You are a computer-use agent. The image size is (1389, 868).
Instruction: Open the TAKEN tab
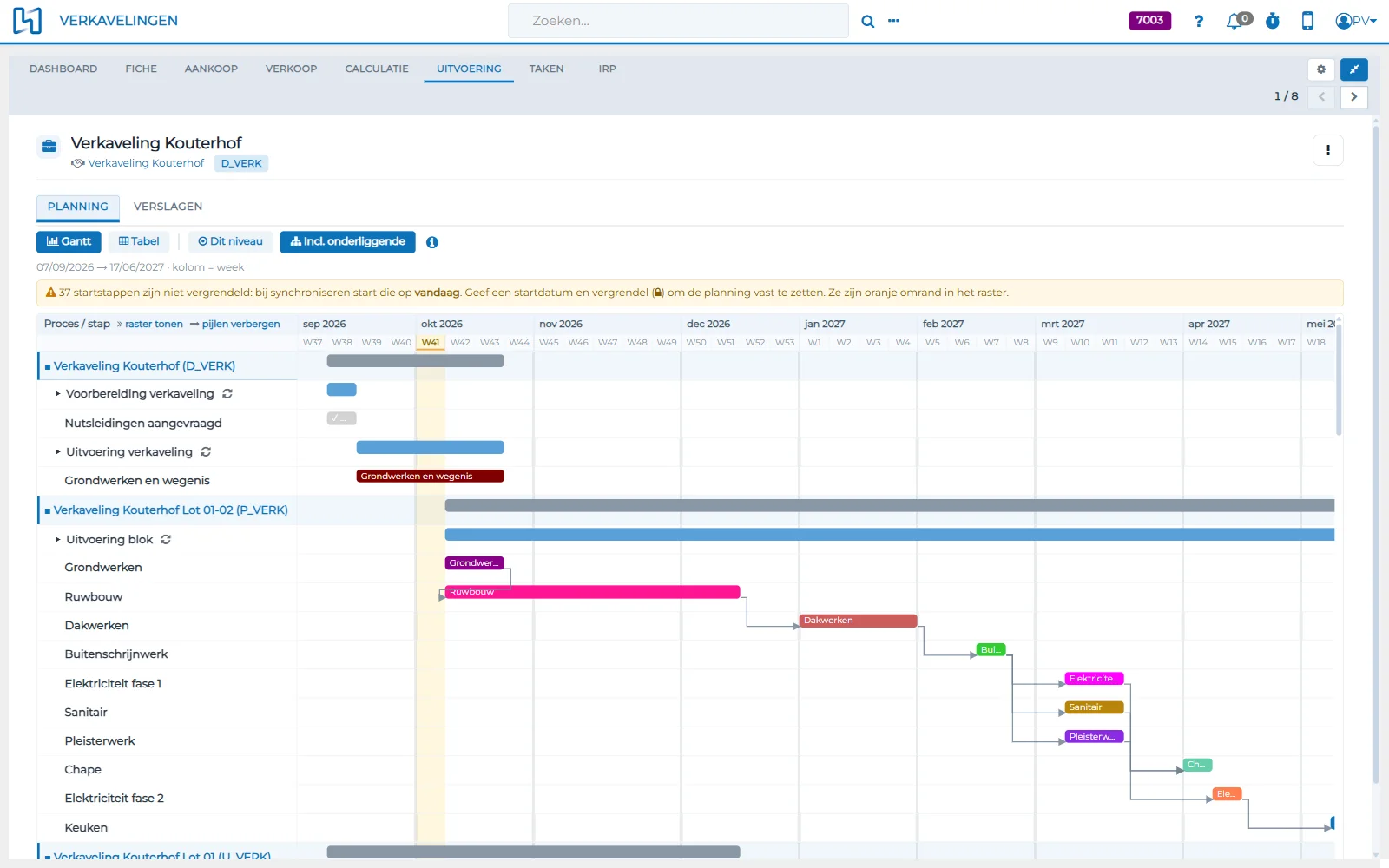coord(546,69)
